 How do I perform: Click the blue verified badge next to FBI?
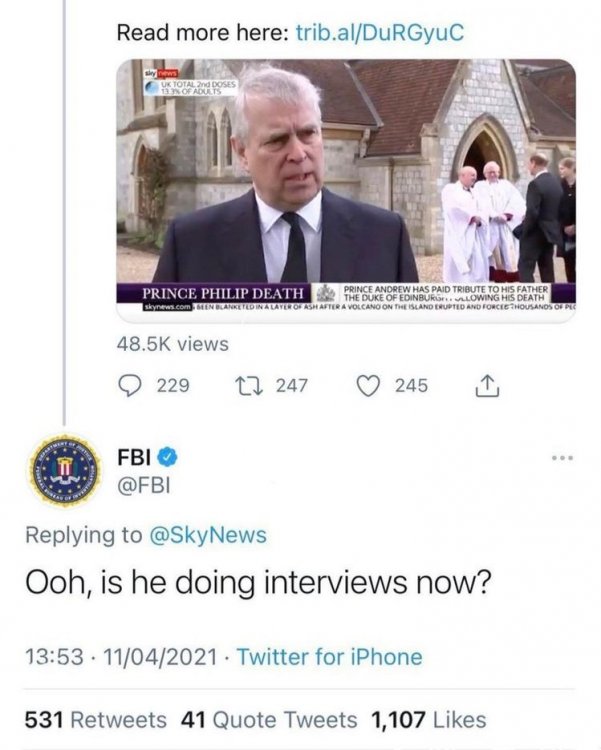click(x=169, y=457)
